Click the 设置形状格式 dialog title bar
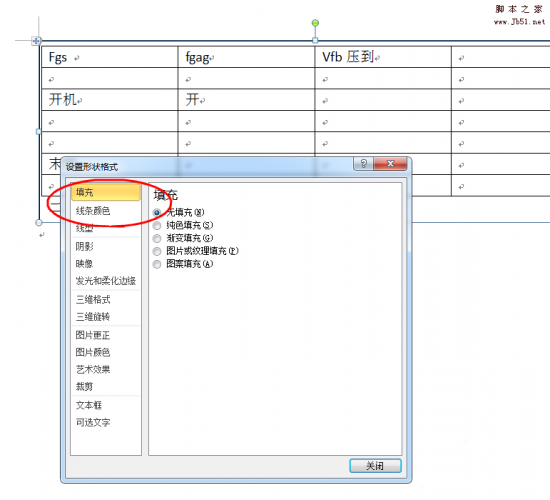 (209, 166)
